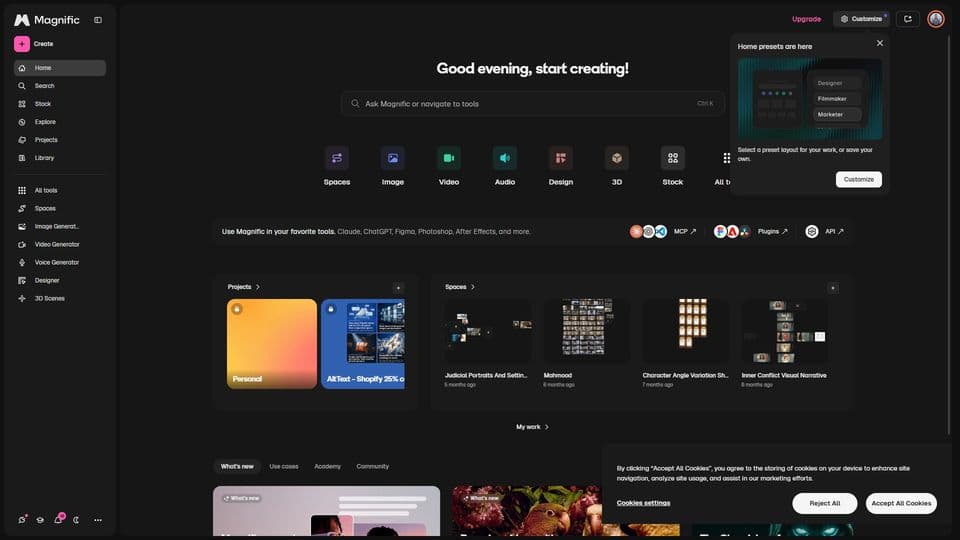Open All tools in the sidebar
The height and width of the screenshot is (540, 960).
pyautogui.click(x=60, y=190)
